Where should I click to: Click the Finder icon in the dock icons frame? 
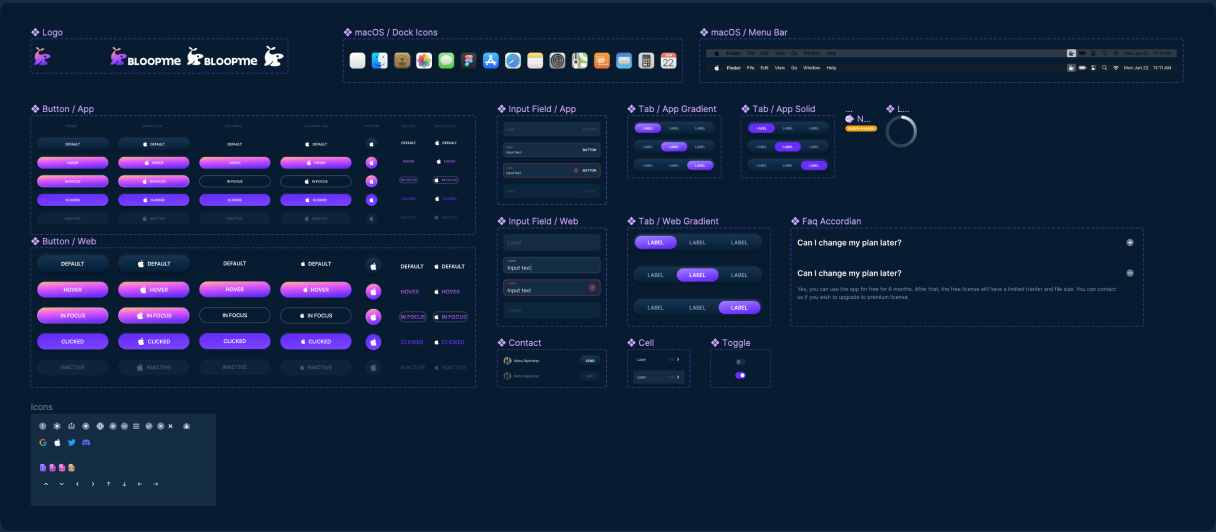point(379,61)
